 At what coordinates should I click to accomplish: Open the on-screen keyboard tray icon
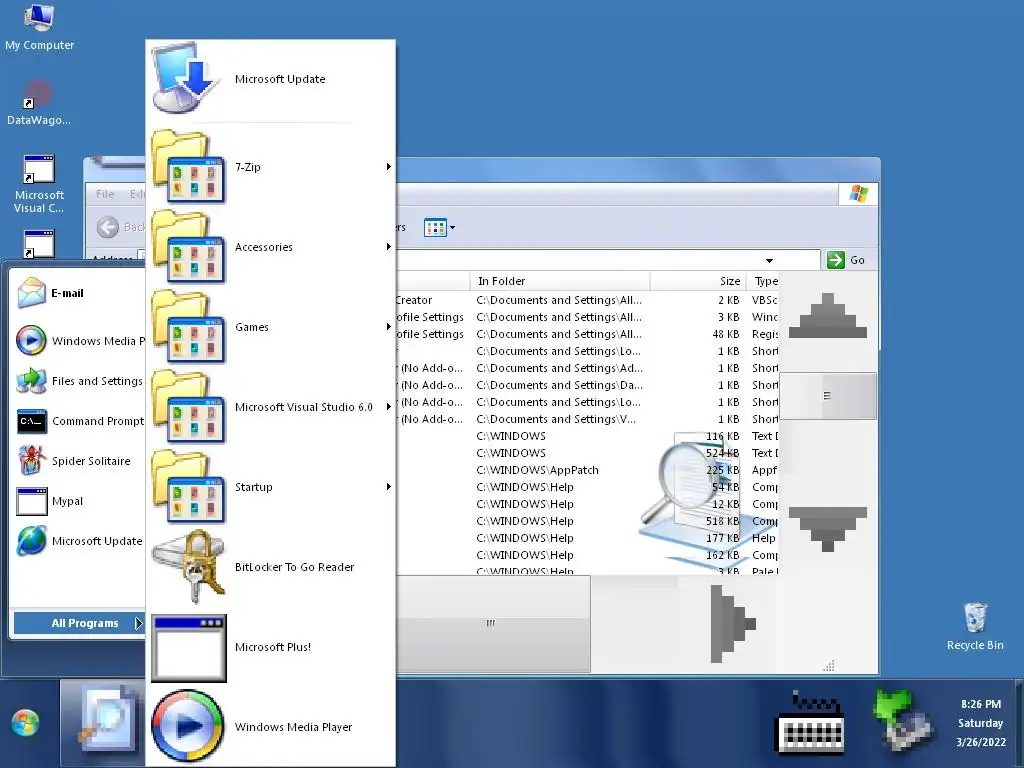pyautogui.click(x=810, y=722)
